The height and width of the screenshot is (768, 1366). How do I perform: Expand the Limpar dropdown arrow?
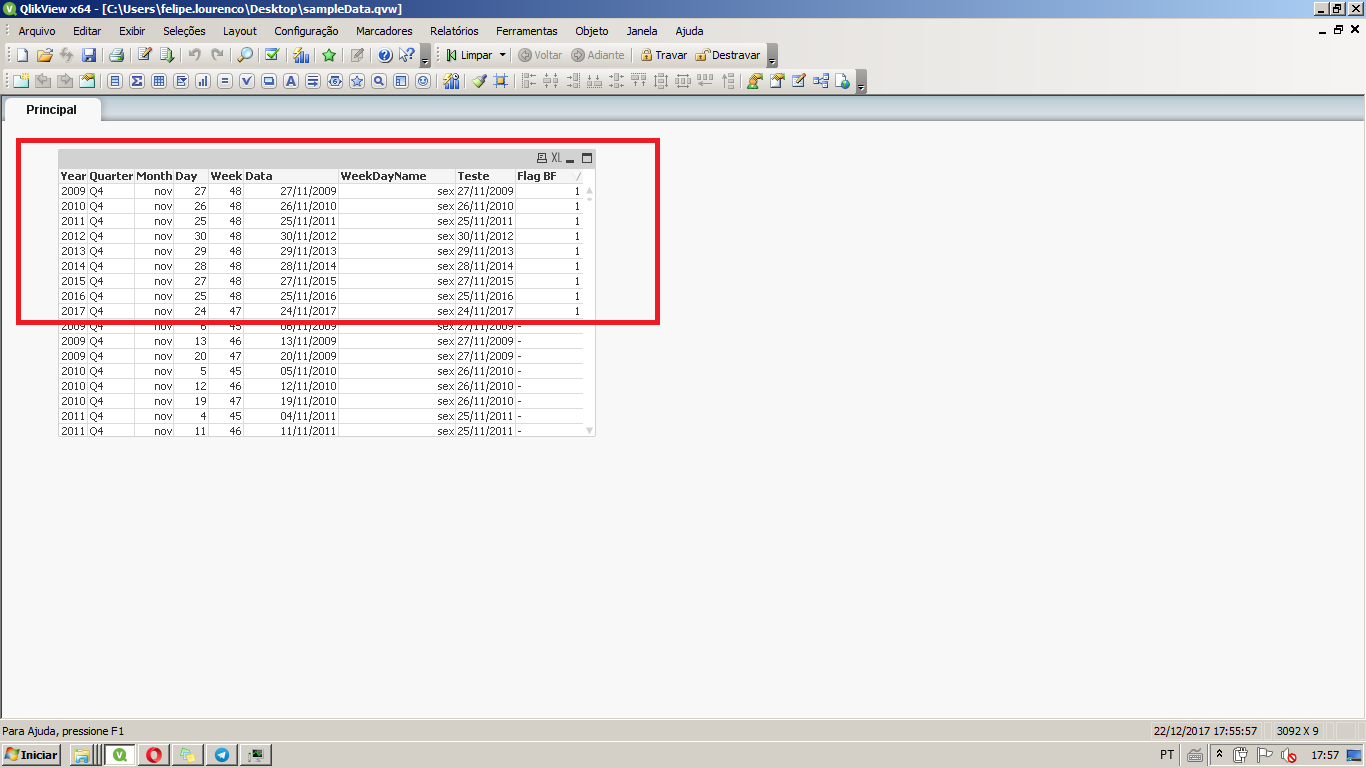pos(503,55)
